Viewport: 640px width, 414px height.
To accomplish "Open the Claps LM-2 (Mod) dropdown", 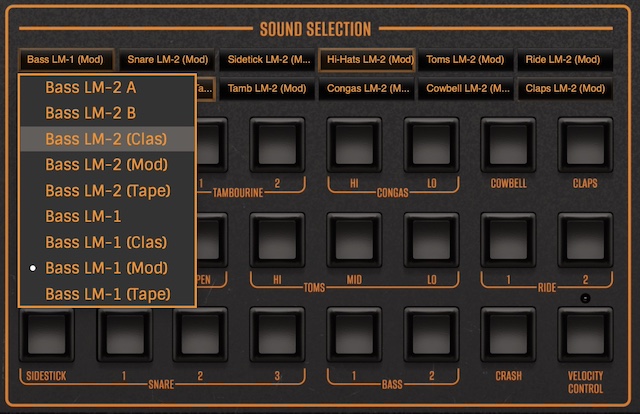I will pos(565,89).
